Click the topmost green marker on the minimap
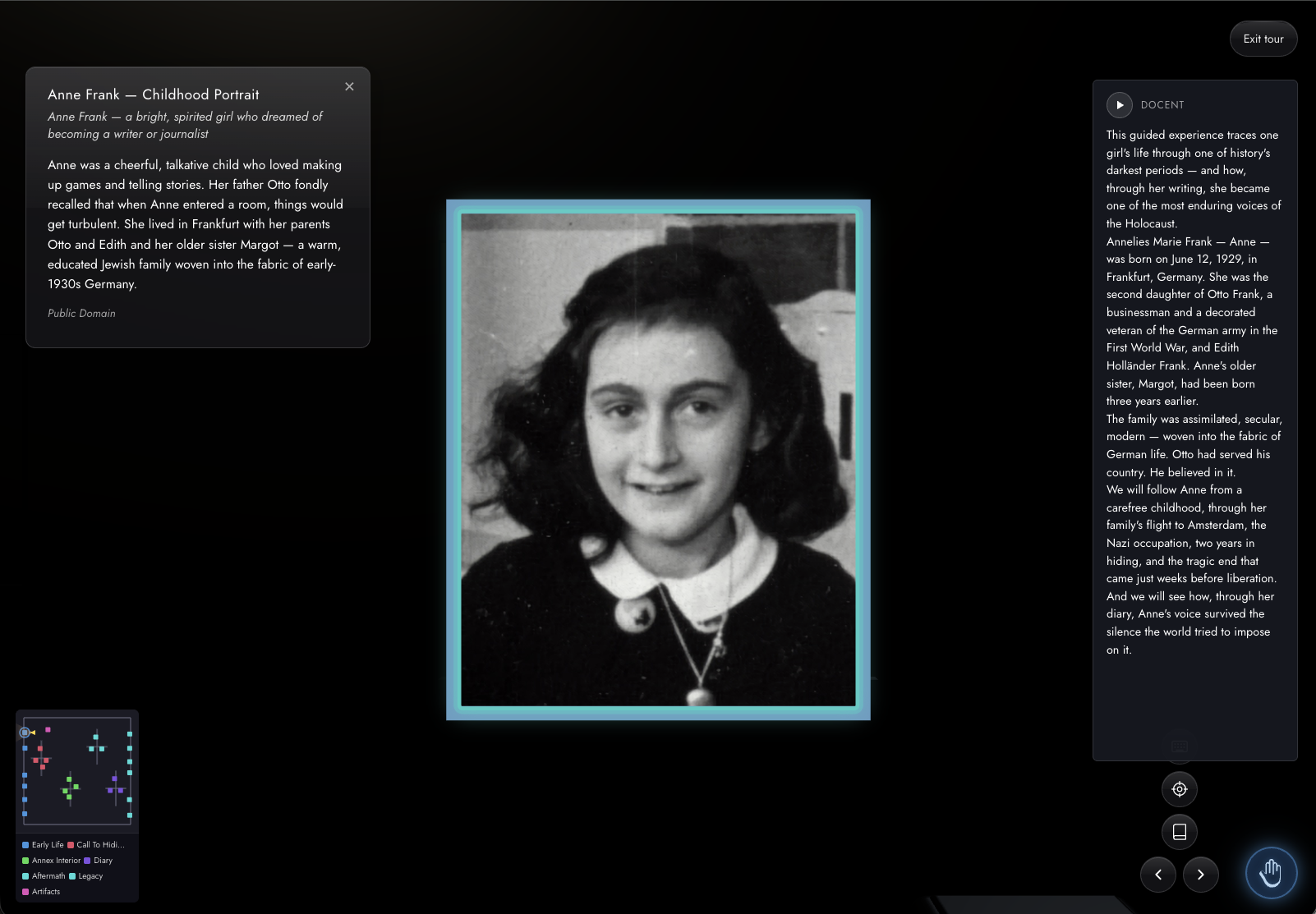The image size is (1316, 914). pos(69,779)
